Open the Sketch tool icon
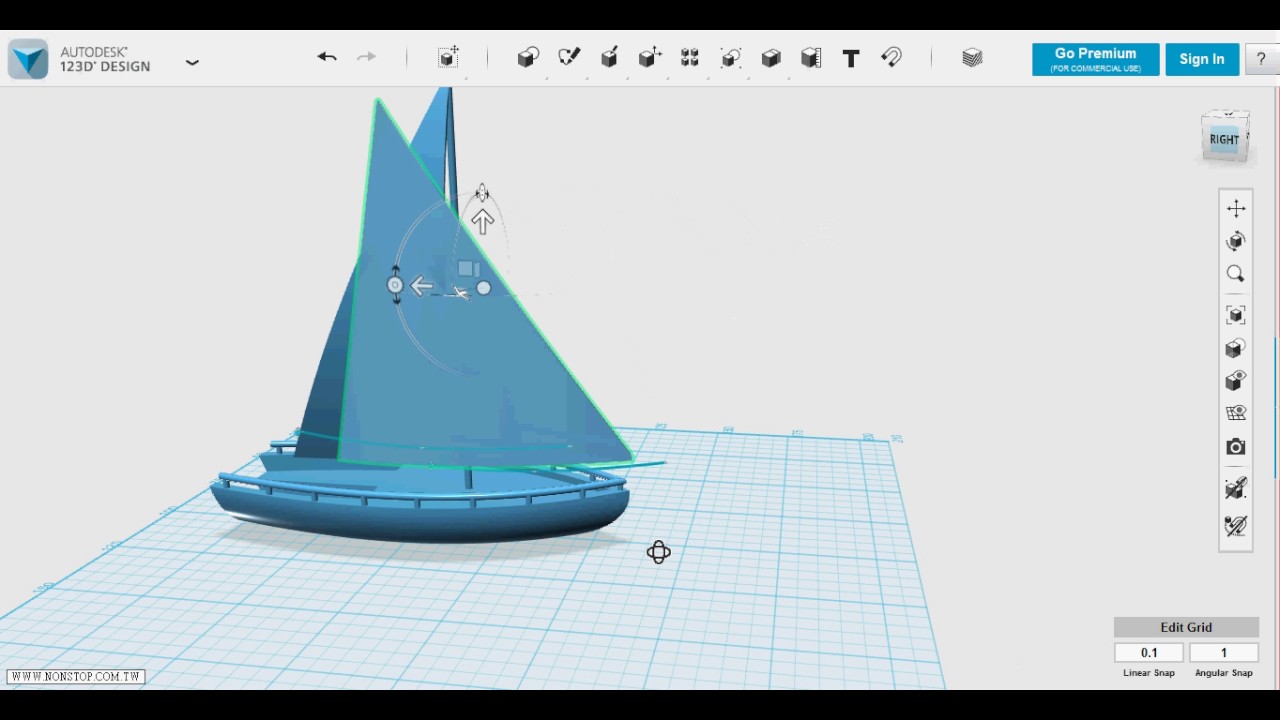 (x=569, y=58)
